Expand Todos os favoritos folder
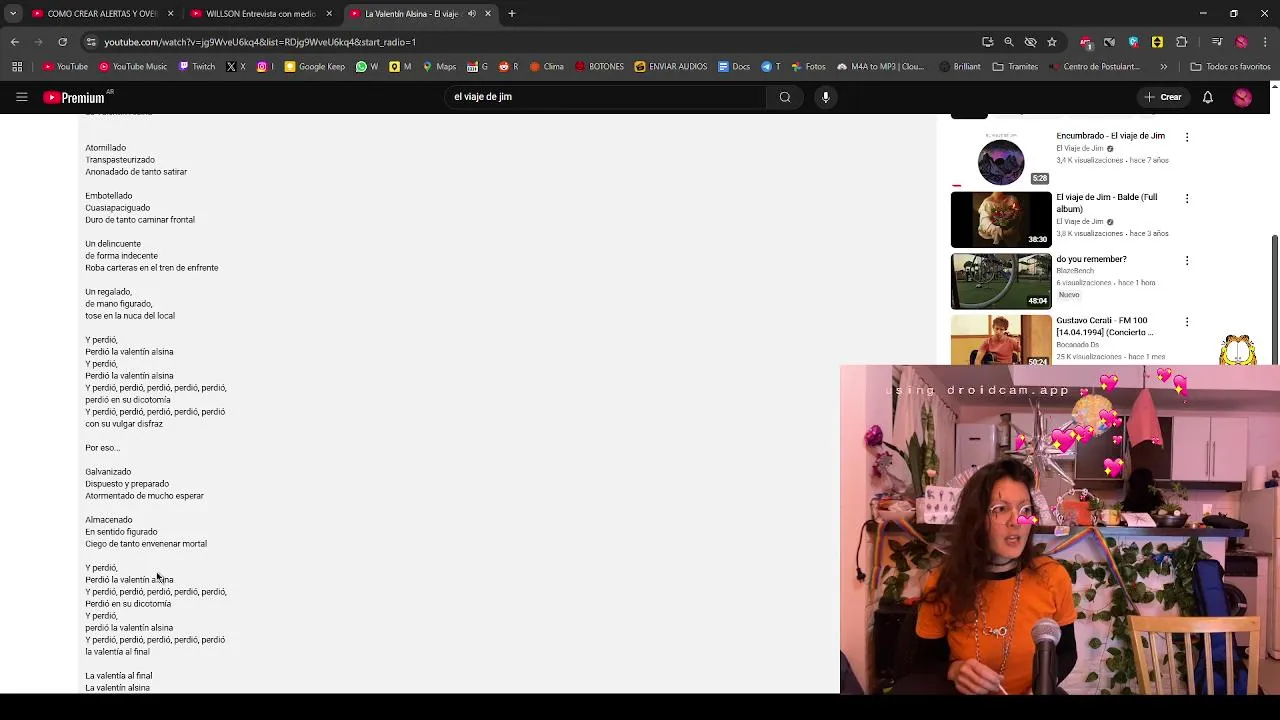The width and height of the screenshot is (1280, 720). point(1231,67)
